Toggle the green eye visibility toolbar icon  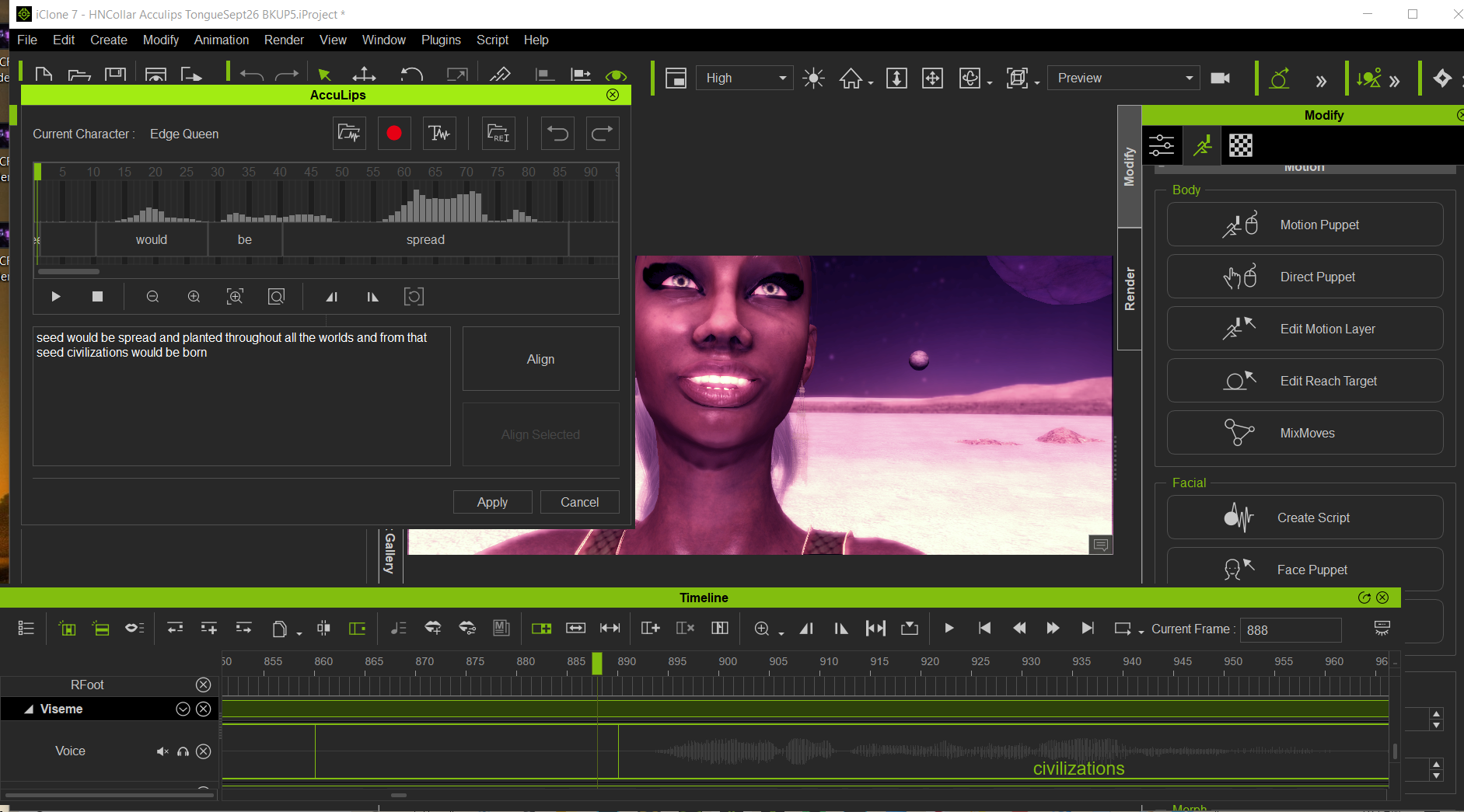[616, 75]
